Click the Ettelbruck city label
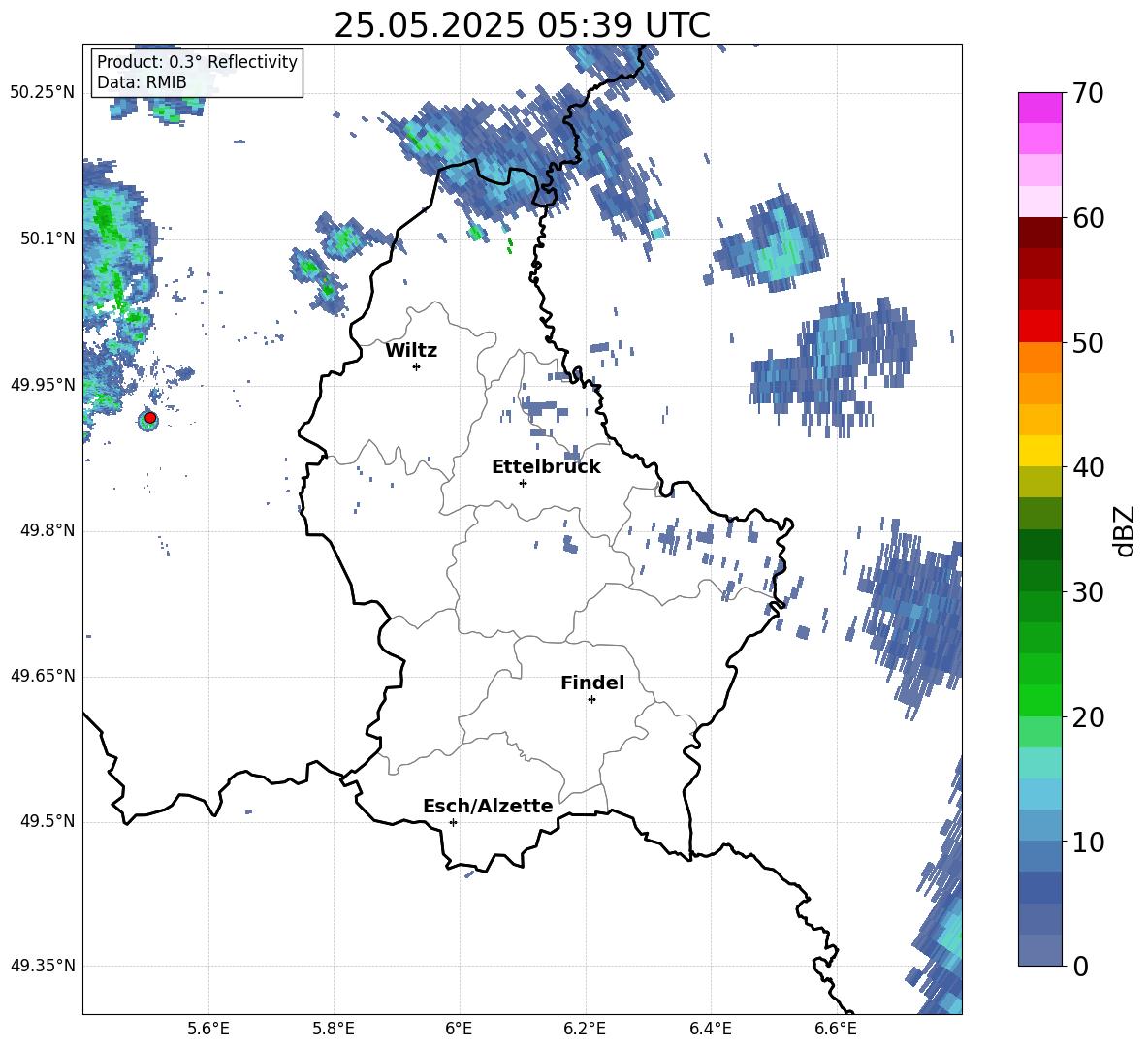 click(546, 467)
